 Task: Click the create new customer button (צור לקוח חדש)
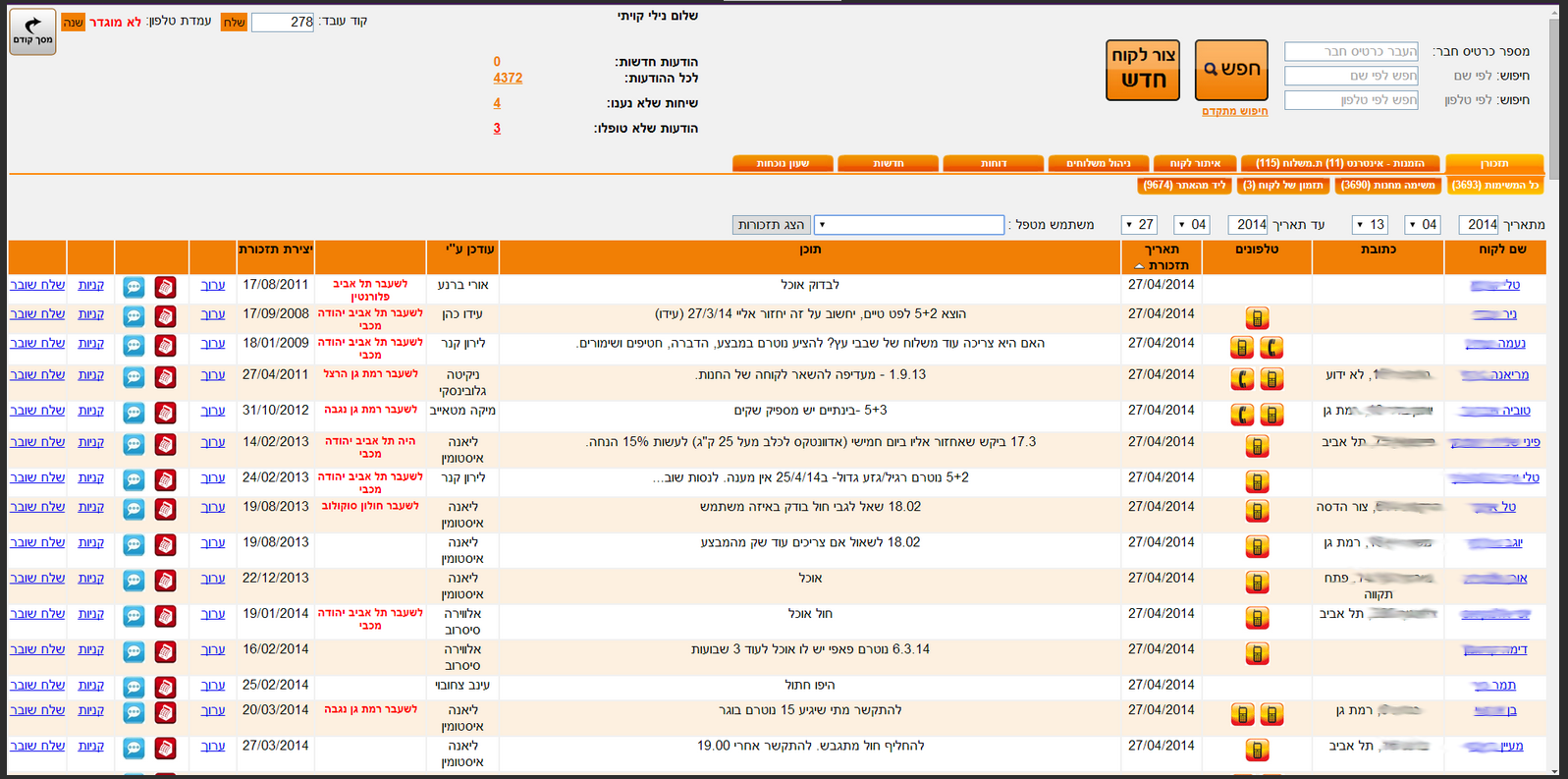click(1143, 70)
